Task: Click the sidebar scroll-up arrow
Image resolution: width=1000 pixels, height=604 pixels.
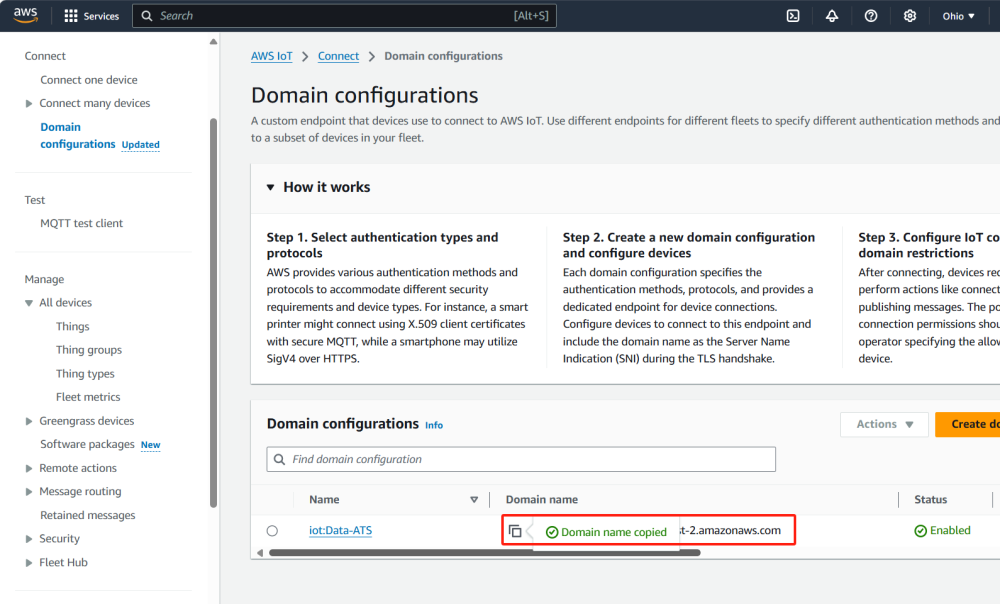Action: (213, 42)
